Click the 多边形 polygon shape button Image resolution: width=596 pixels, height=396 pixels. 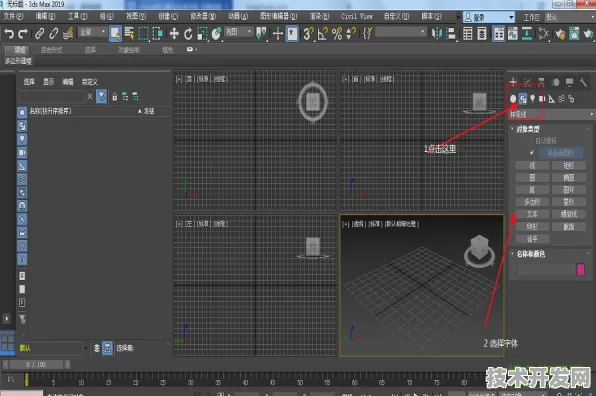(x=532, y=202)
